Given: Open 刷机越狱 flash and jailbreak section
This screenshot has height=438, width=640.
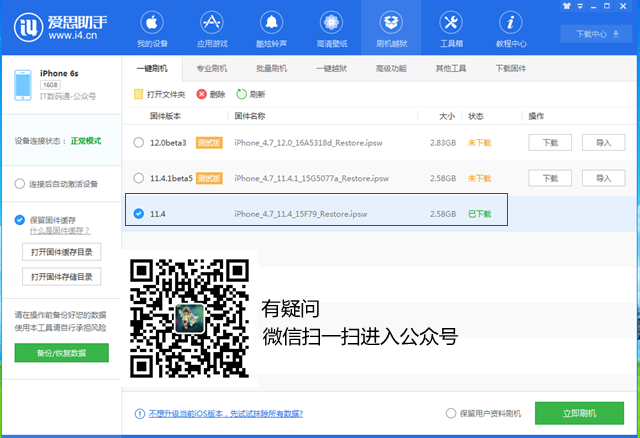Looking at the screenshot, I should [391, 29].
